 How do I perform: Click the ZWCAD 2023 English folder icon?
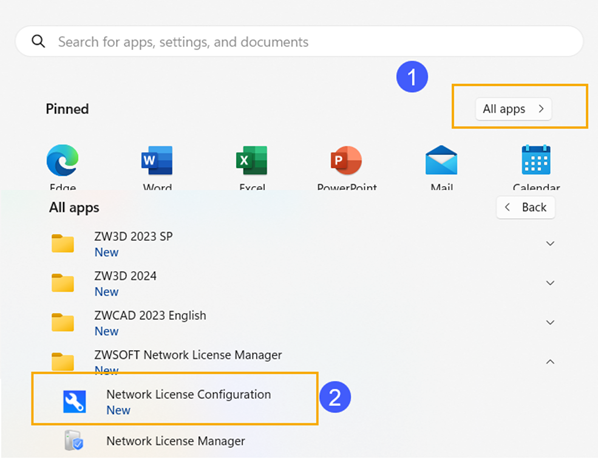pyautogui.click(x=63, y=323)
